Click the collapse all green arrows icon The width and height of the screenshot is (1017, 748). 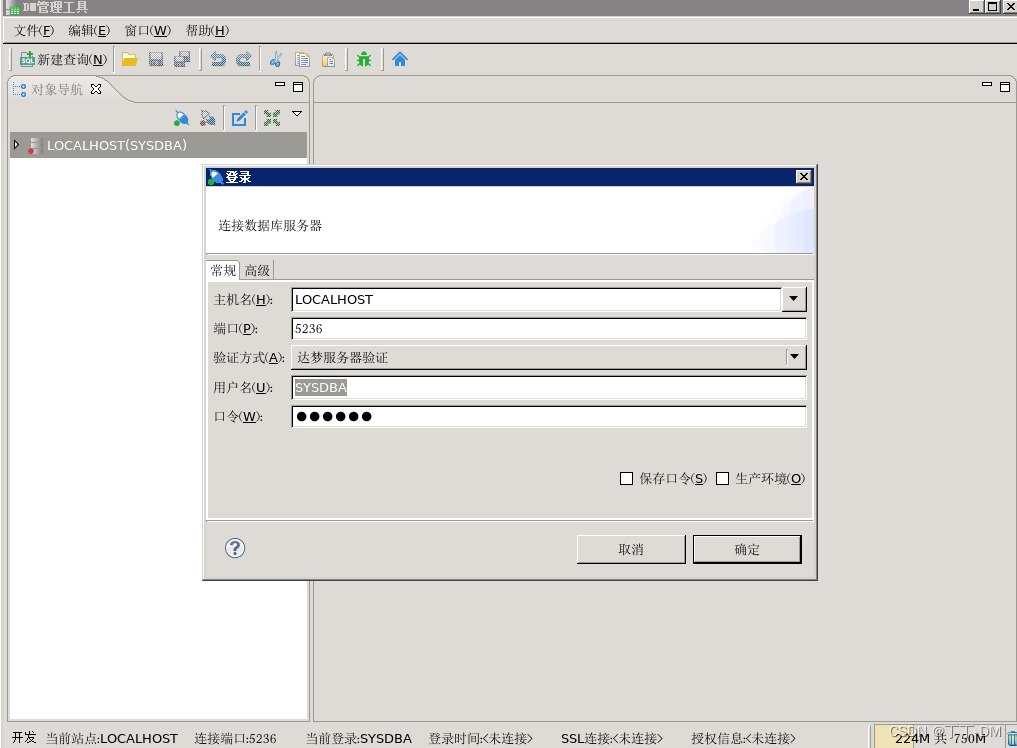[272, 118]
